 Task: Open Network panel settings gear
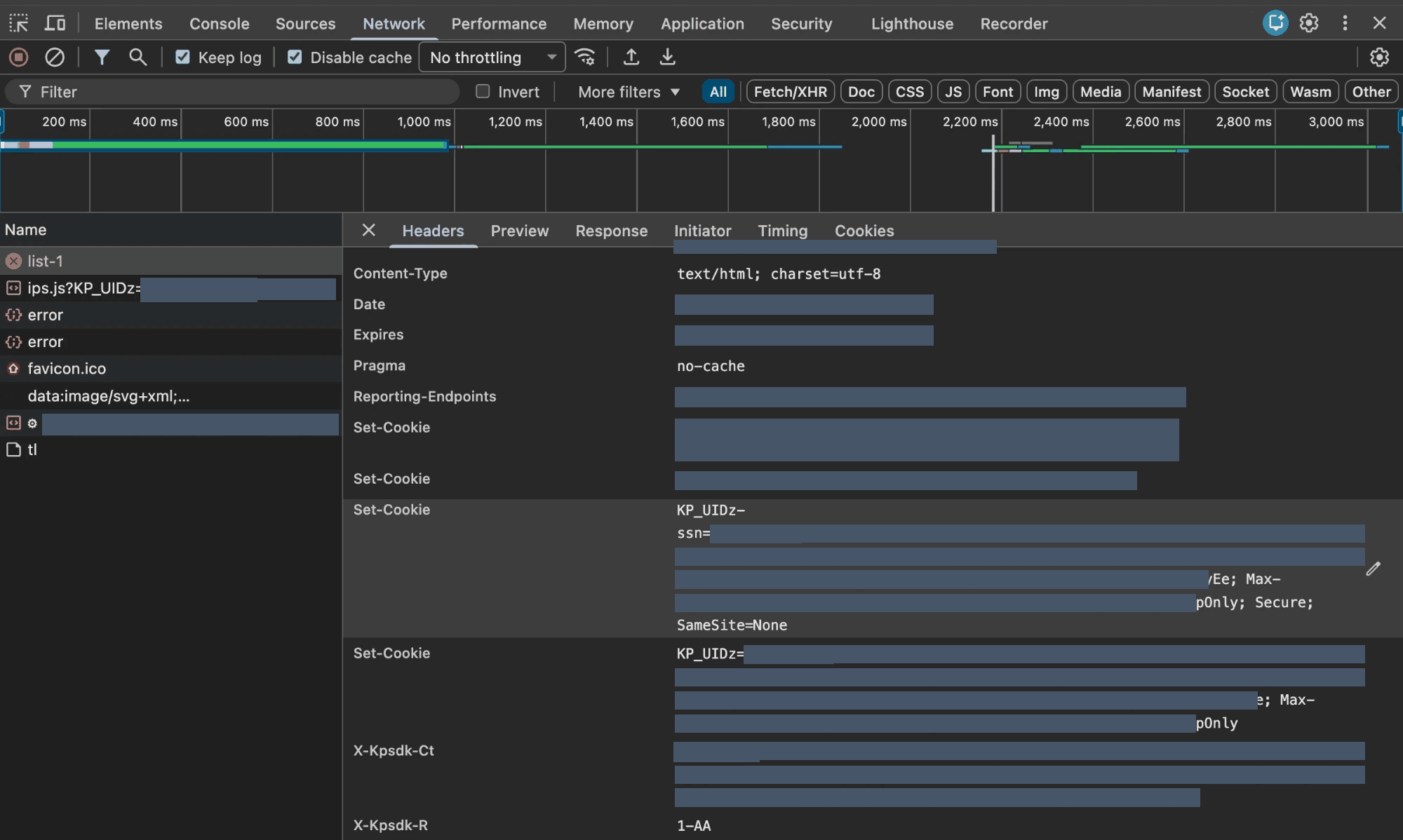[x=1380, y=57]
